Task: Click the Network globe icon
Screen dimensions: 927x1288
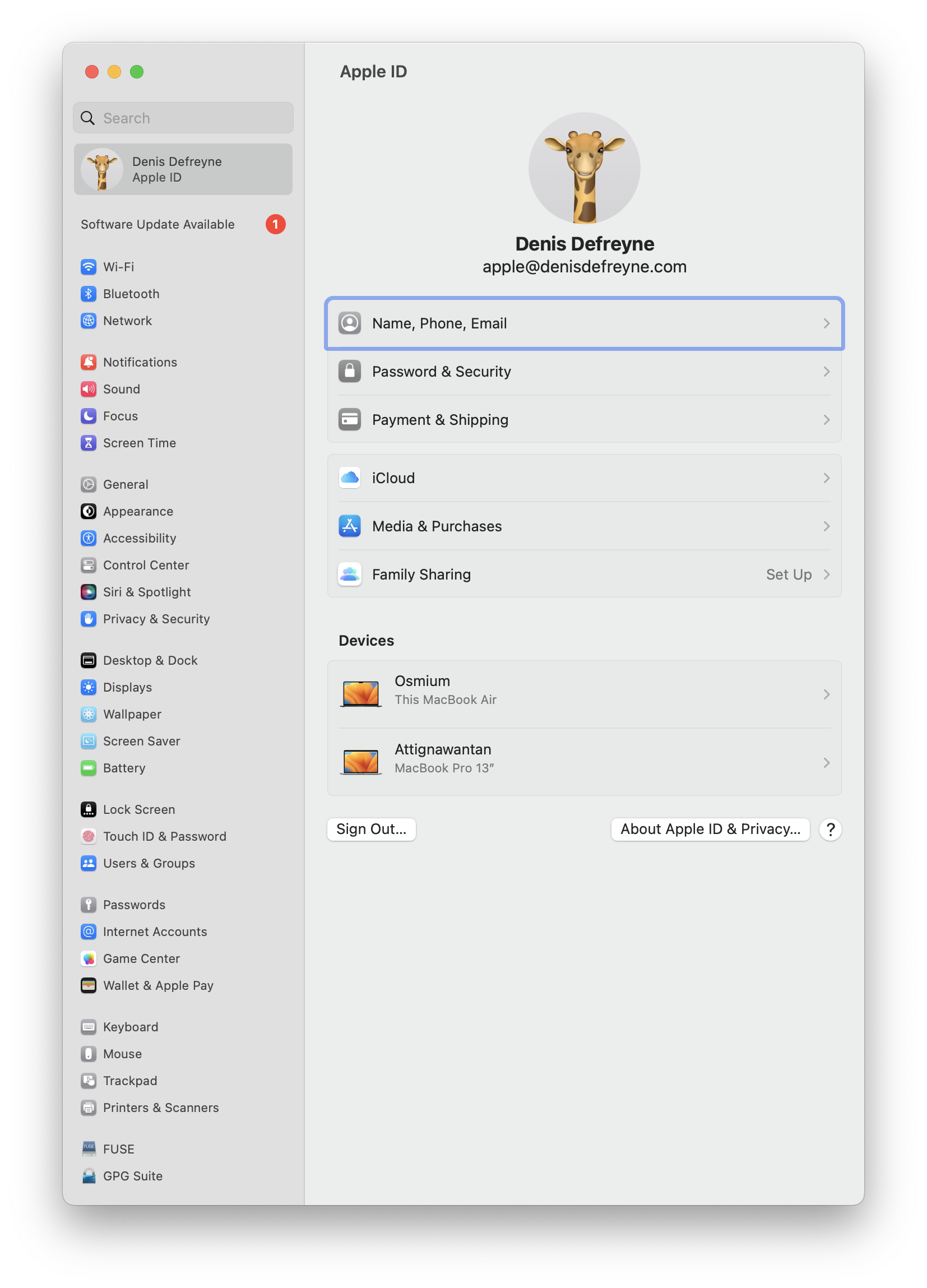Action: click(x=89, y=321)
